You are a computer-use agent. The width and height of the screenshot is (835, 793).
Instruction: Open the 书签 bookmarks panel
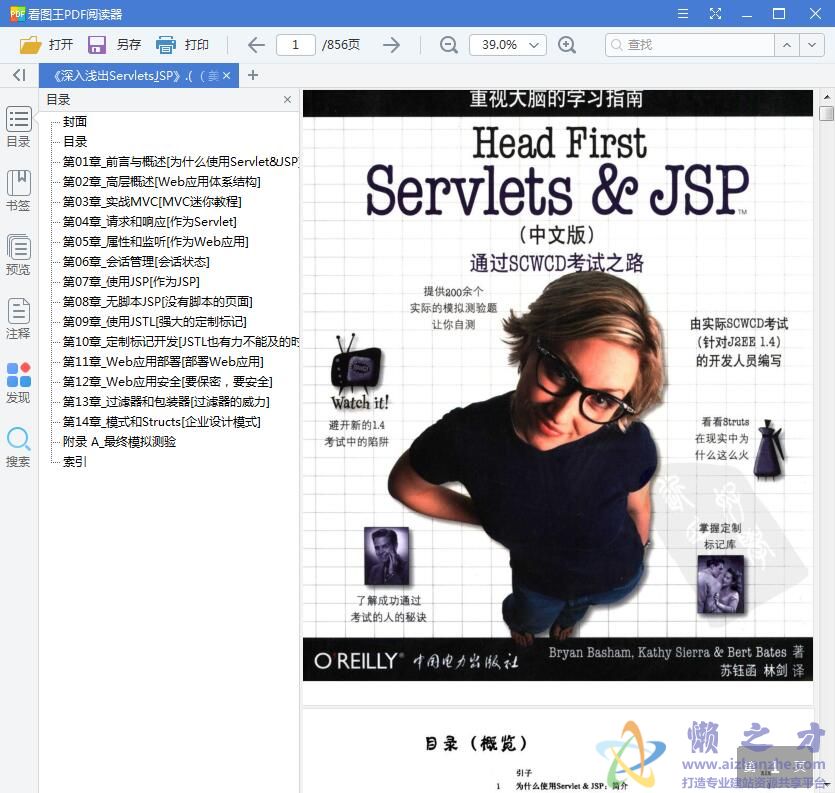pyautogui.click(x=19, y=191)
